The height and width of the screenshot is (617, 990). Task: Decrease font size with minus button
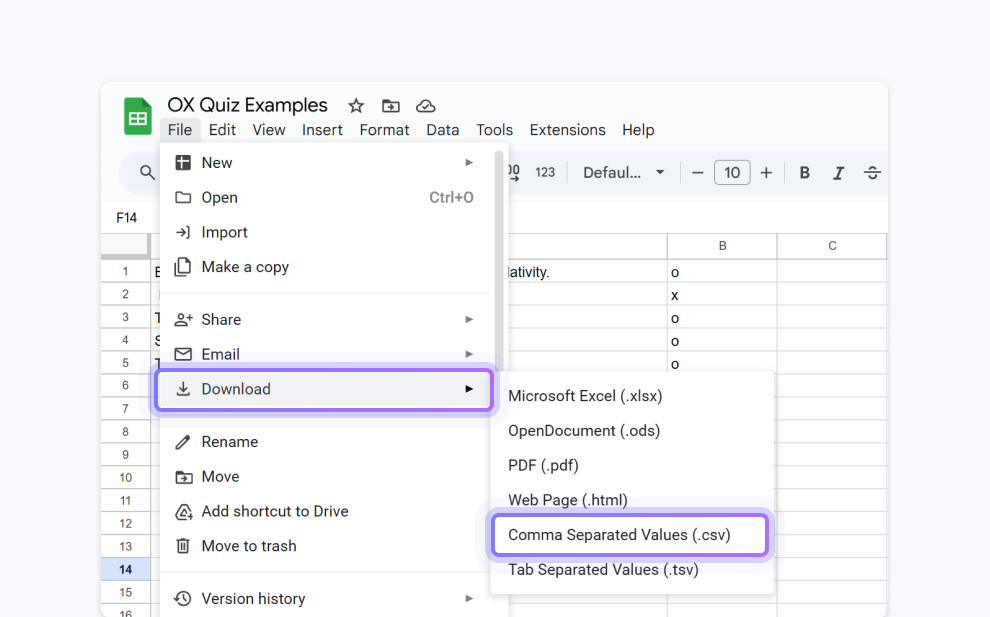tap(698, 173)
